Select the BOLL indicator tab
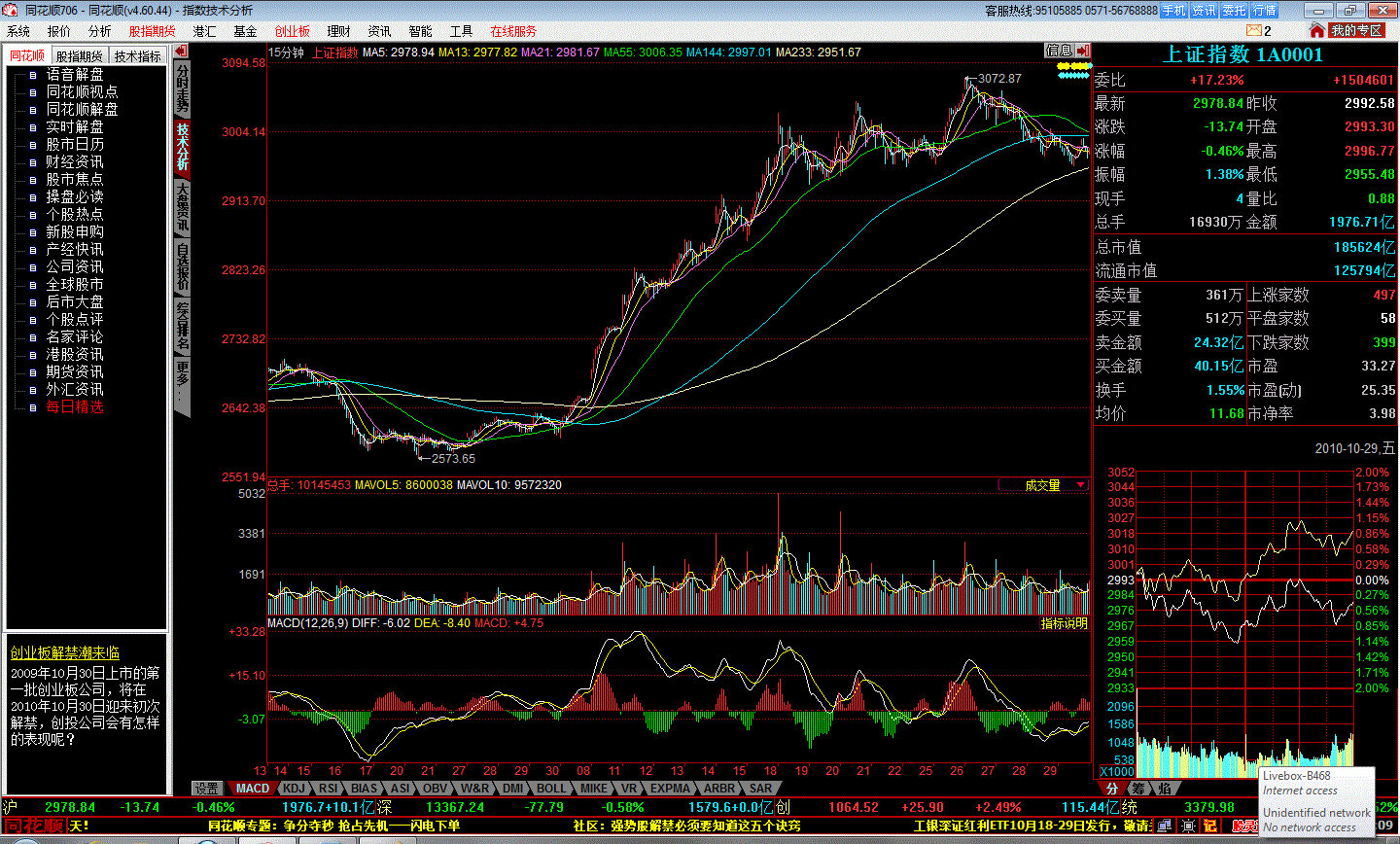The image size is (1400, 844). (551, 789)
